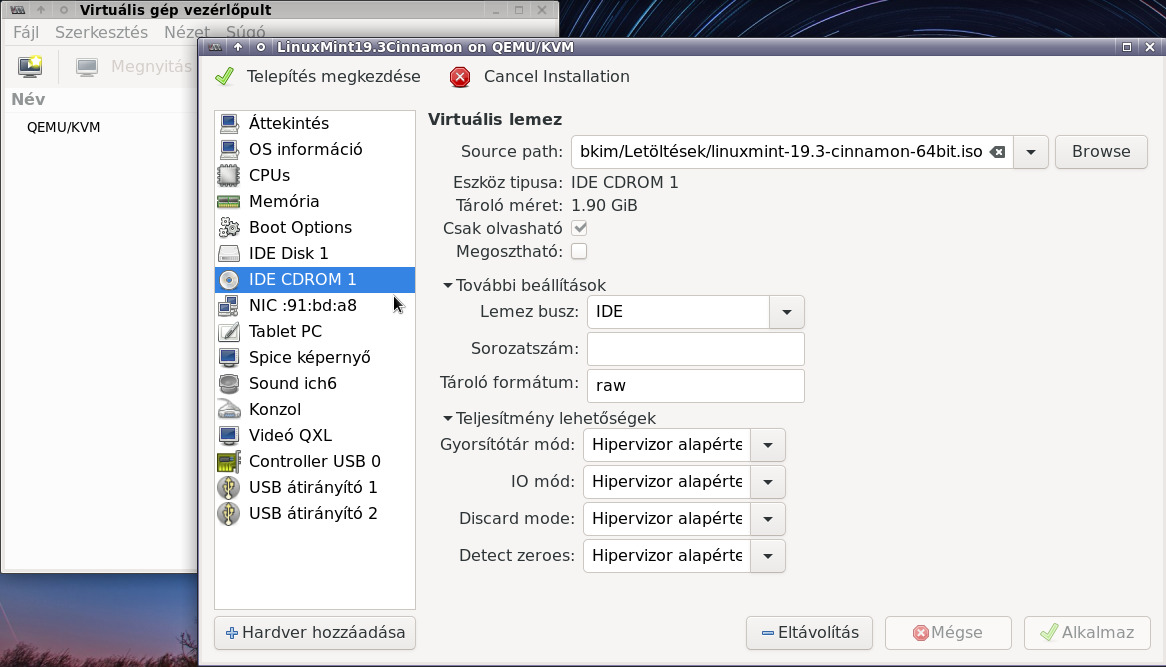Viewport: 1166px width, 667px height.
Task: Open the CPUs chip icon entry
Action: [229, 175]
